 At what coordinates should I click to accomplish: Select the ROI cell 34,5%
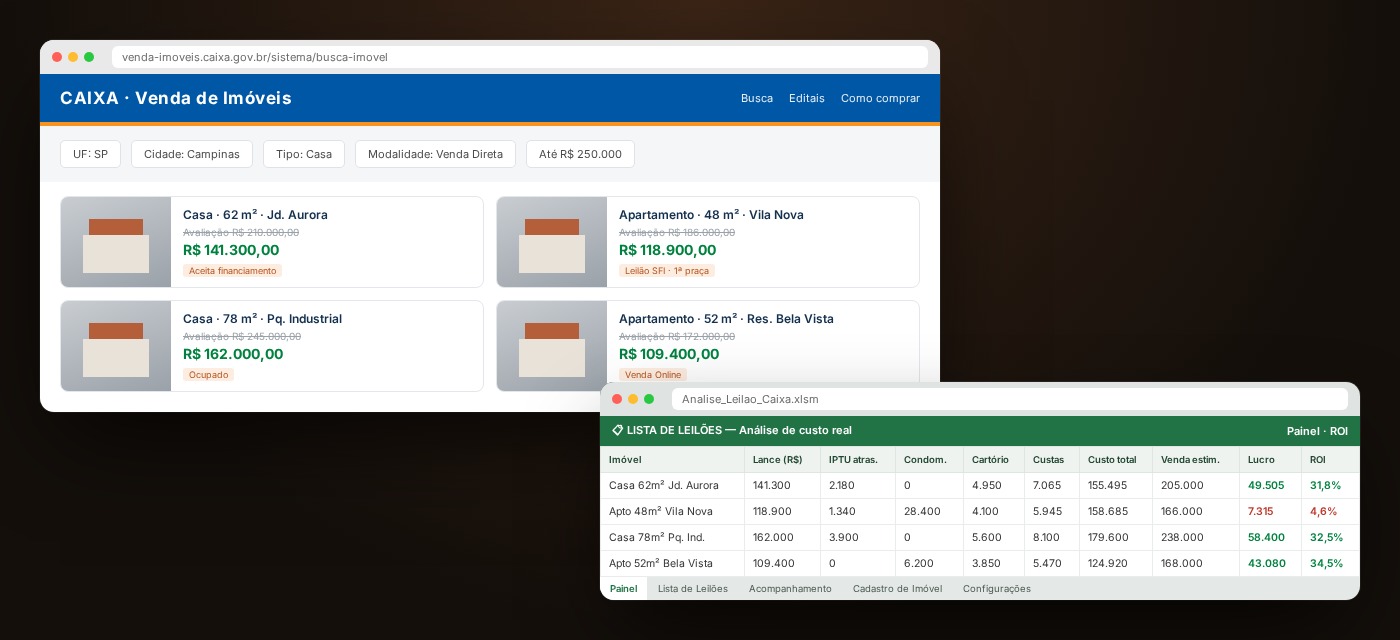[x=1331, y=563]
